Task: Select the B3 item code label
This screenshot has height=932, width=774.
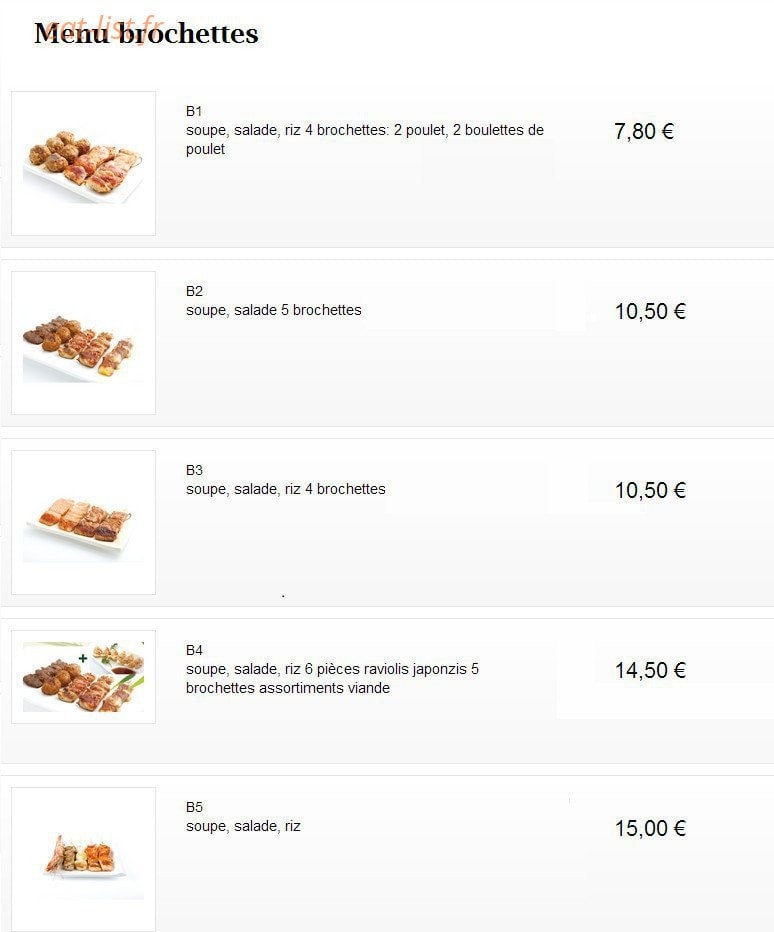Action: point(194,470)
